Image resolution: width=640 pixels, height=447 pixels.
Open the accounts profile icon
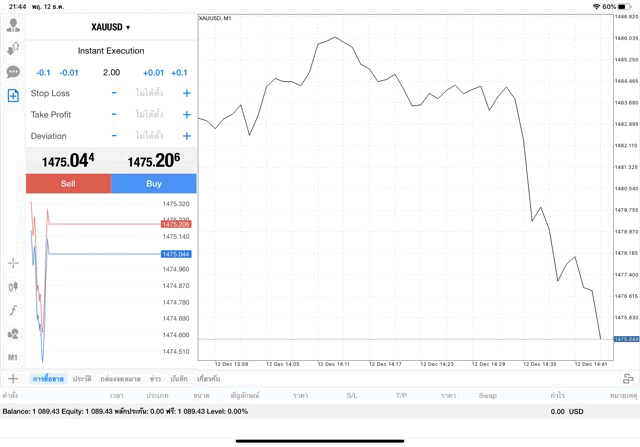coord(13,25)
